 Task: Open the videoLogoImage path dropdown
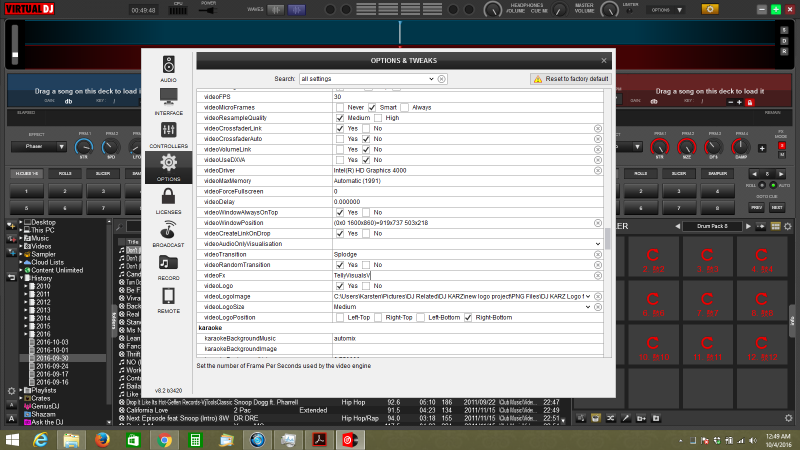point(588,296)
